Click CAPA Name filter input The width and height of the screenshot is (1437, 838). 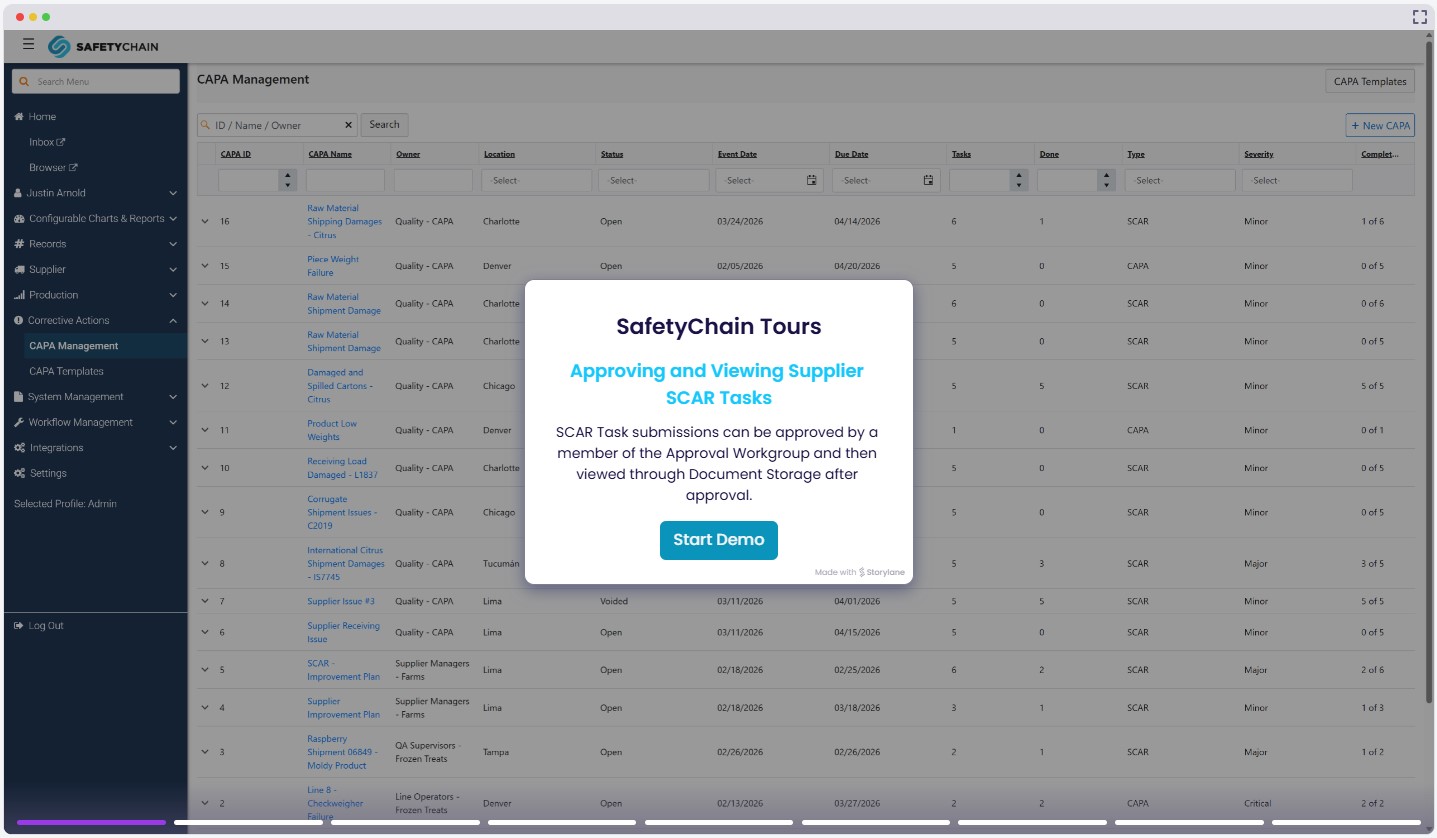pyautogui.click(x=345, y=180)
